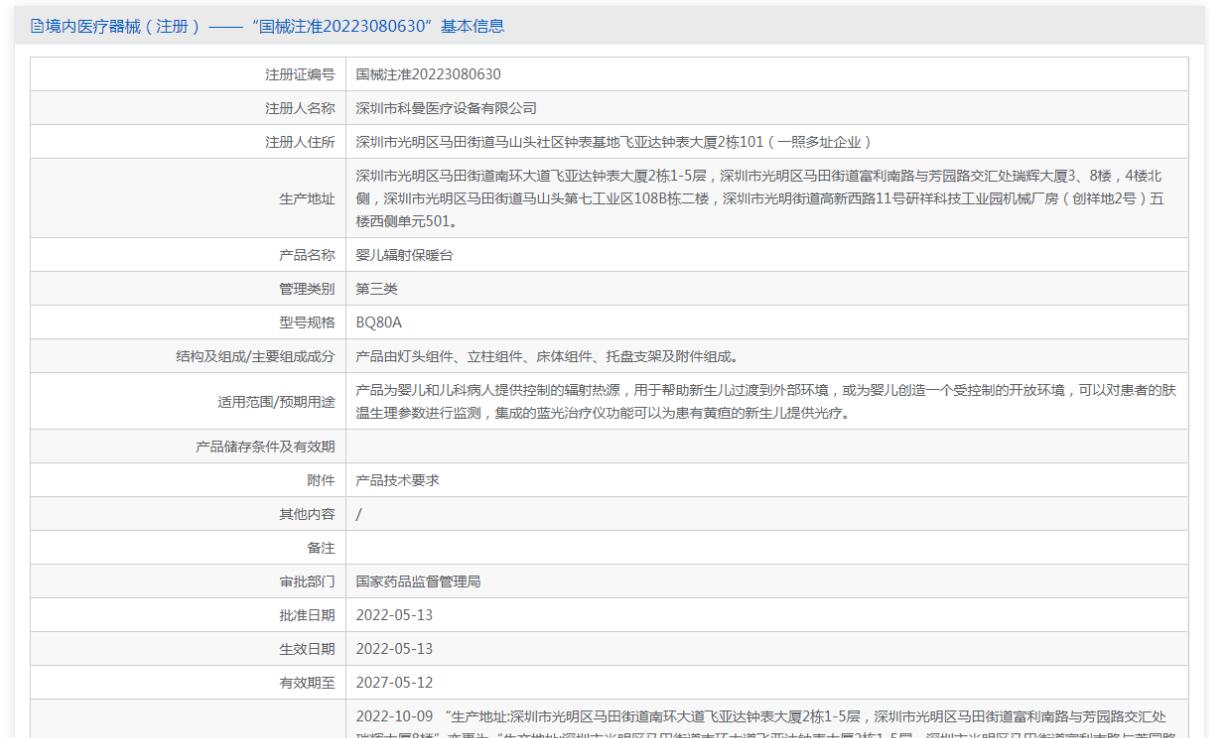This screenshot has height=738, width=1209.
Task: Click the 型号规格 label
Action: point(308,324)
